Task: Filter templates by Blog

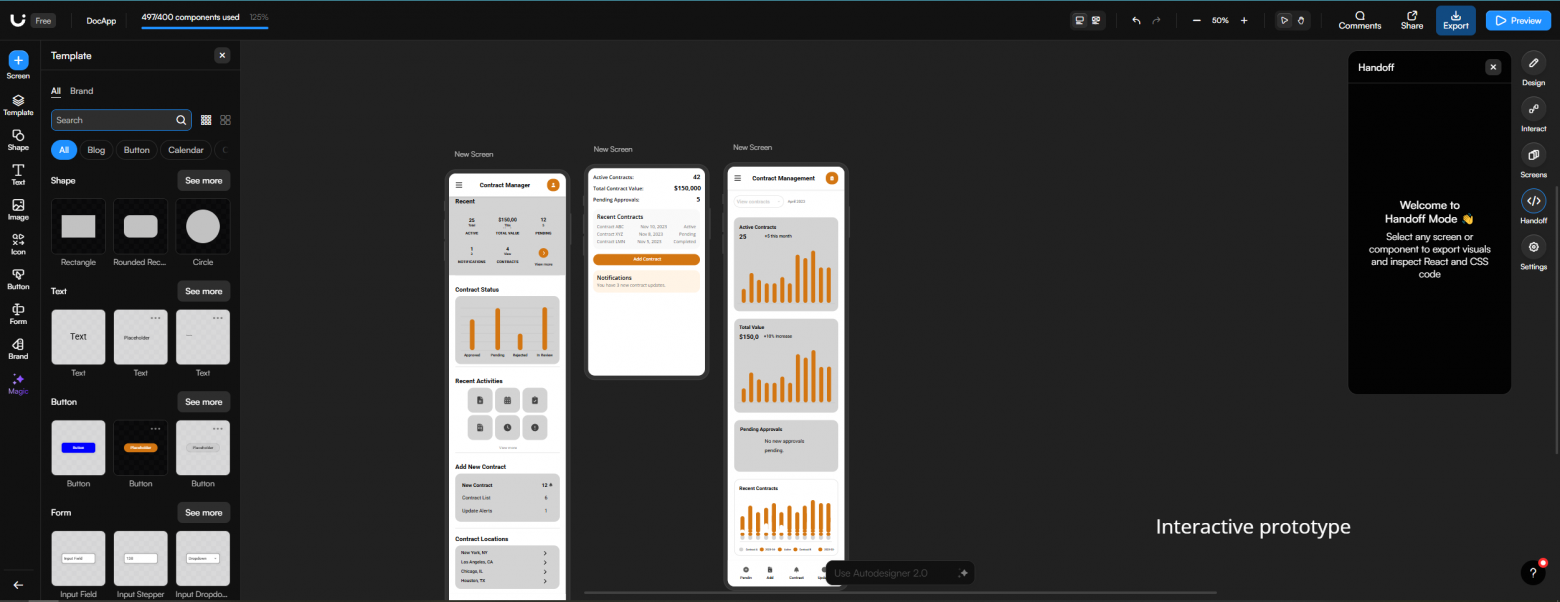Action: click(x=96, y=150)
